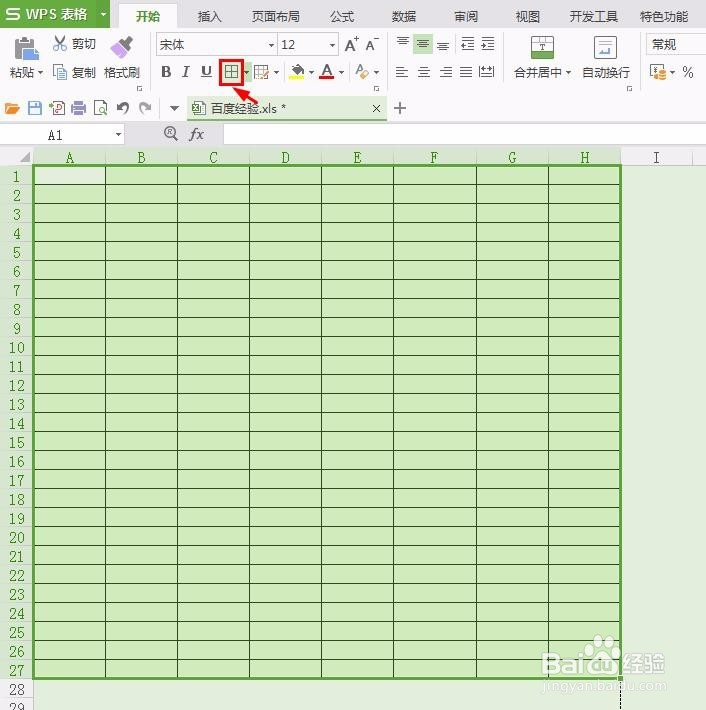Screen dimensions: 706x710
Task: Click the redo arrow
Action: pyautogui.click(x=145, y=108)
